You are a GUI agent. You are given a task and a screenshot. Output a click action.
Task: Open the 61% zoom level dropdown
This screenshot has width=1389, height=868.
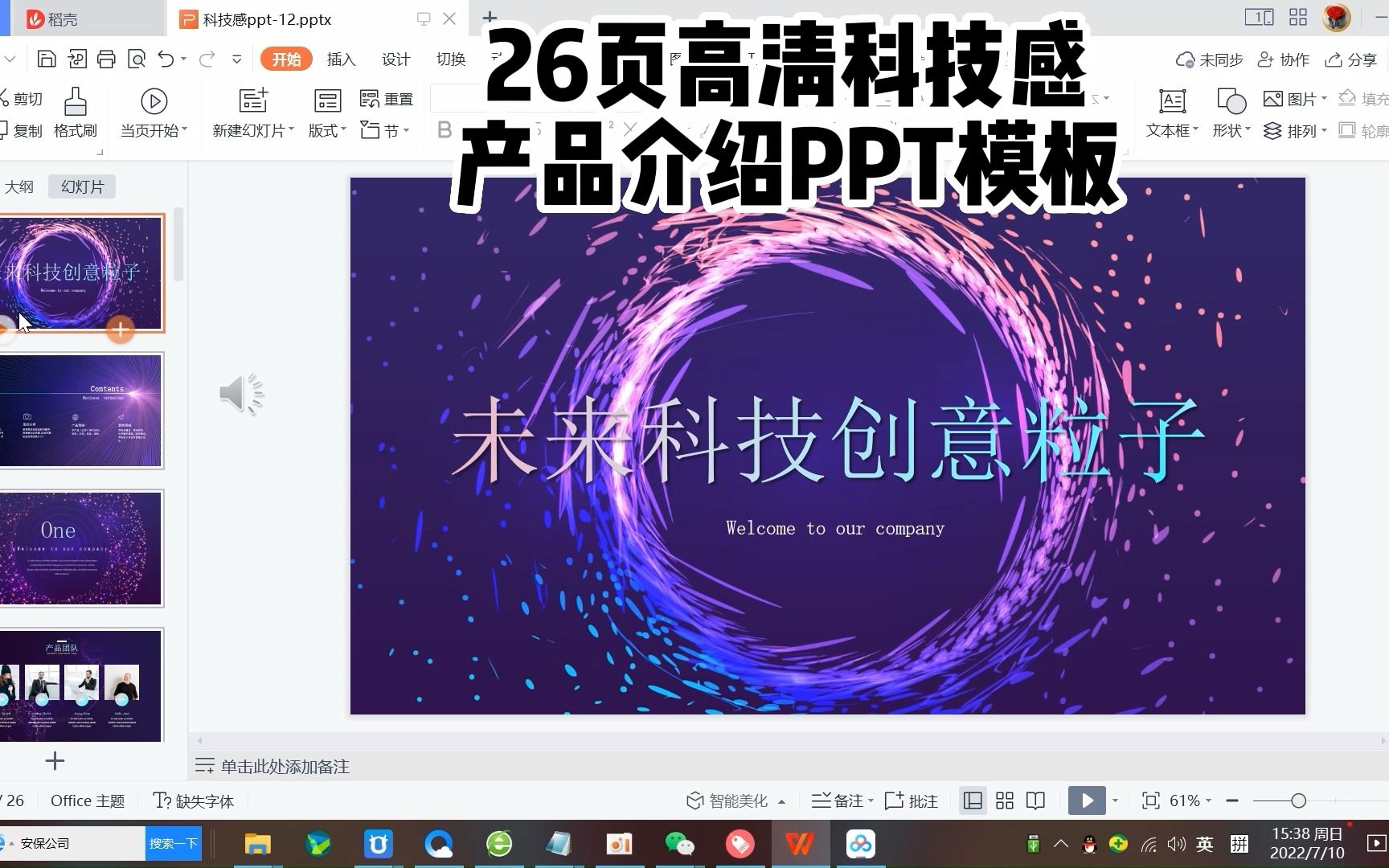tap(1190, 800)
